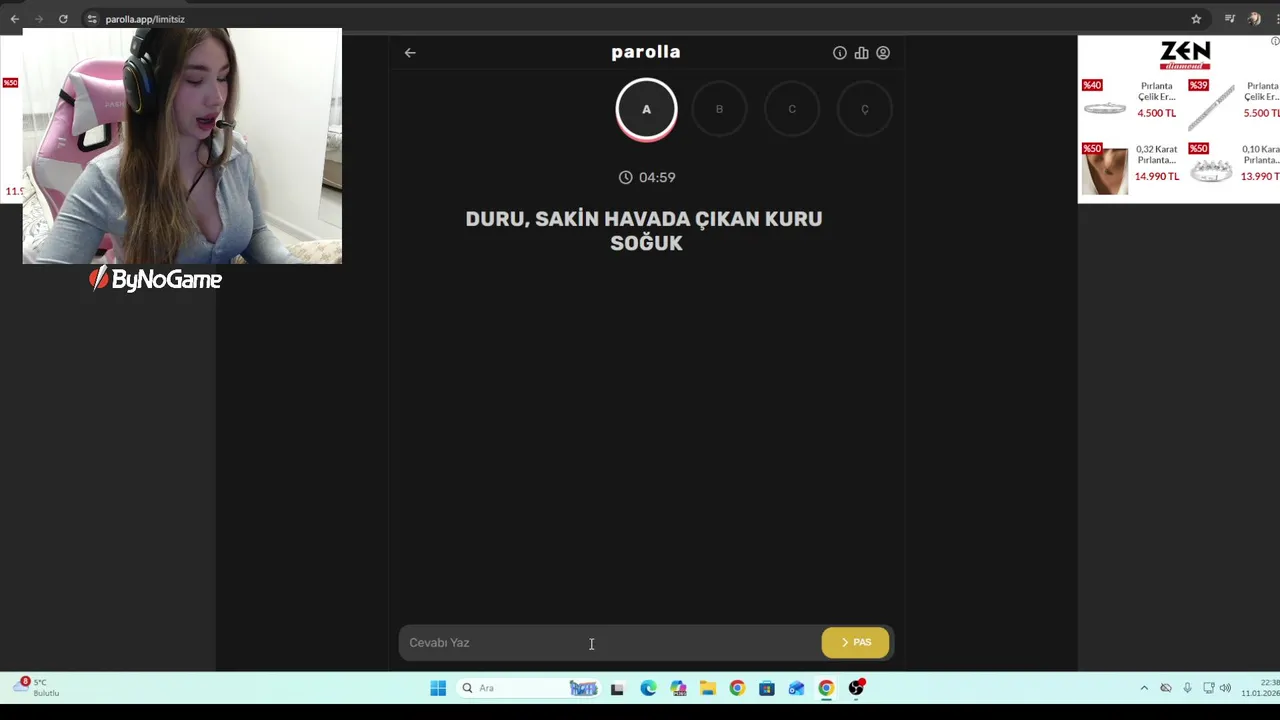Click the PAS skip button
The image size is (1280, 720).
click(855, 642)
